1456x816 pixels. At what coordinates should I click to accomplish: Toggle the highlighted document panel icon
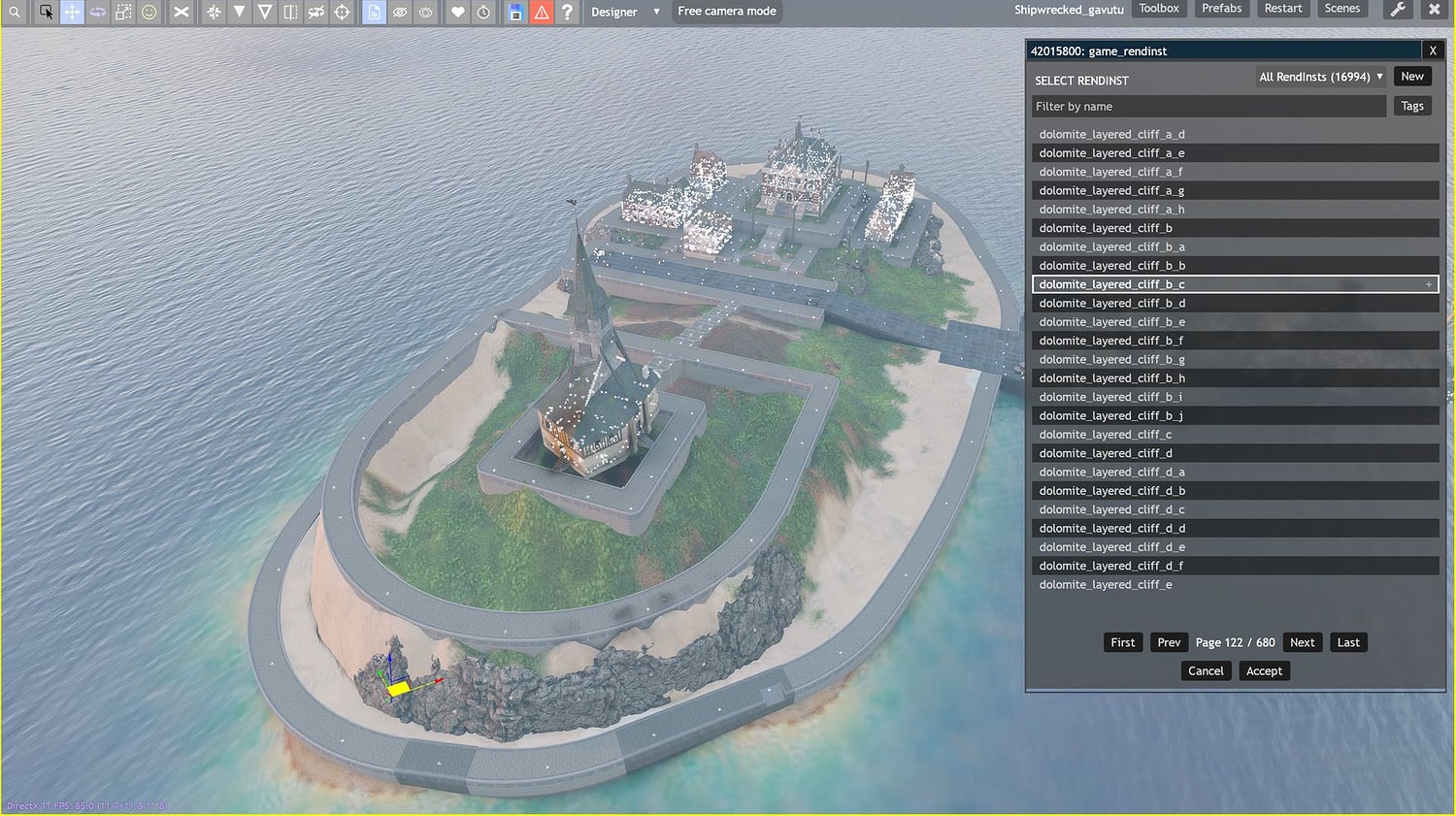[375, 12]
